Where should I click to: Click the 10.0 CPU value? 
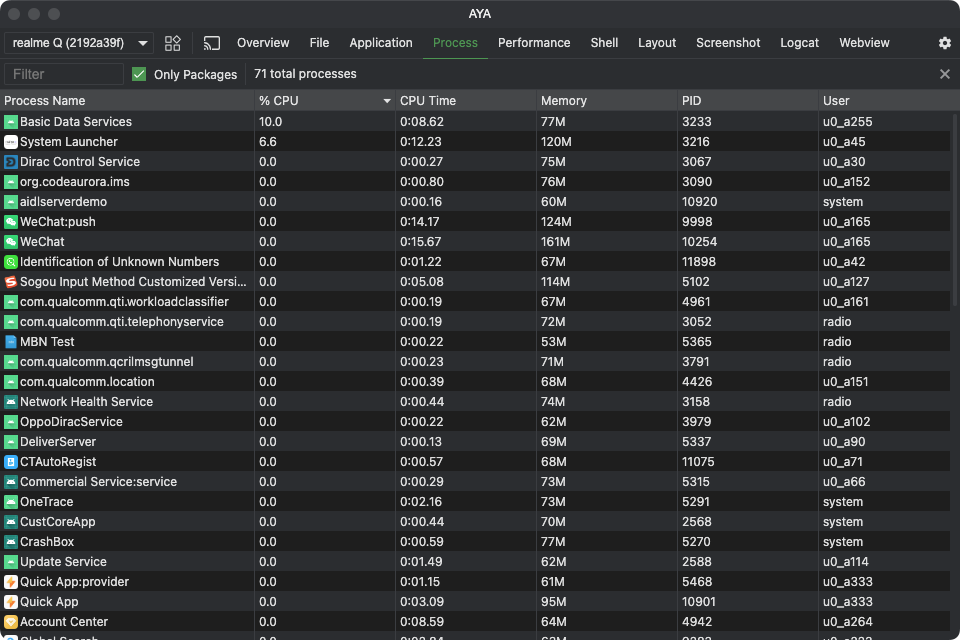[x=270, y=122]
